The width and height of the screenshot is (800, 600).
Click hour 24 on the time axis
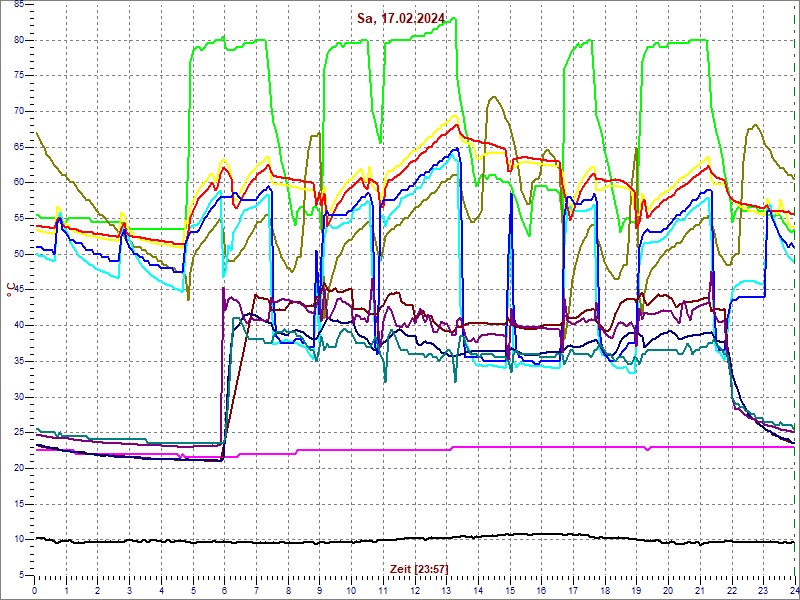794,589
